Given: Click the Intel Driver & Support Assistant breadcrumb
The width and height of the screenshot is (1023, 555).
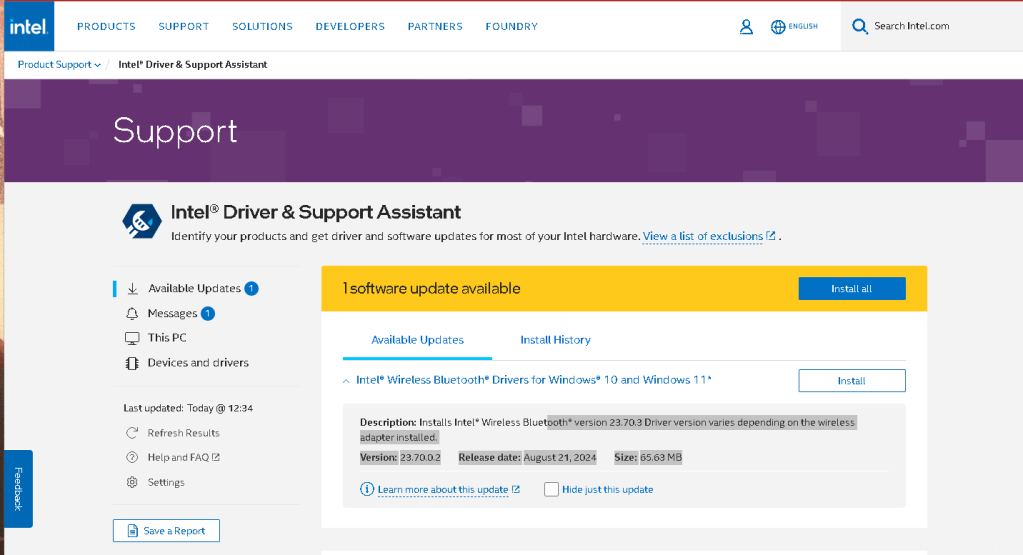Looking at the screenshot, I should point(192,65).
